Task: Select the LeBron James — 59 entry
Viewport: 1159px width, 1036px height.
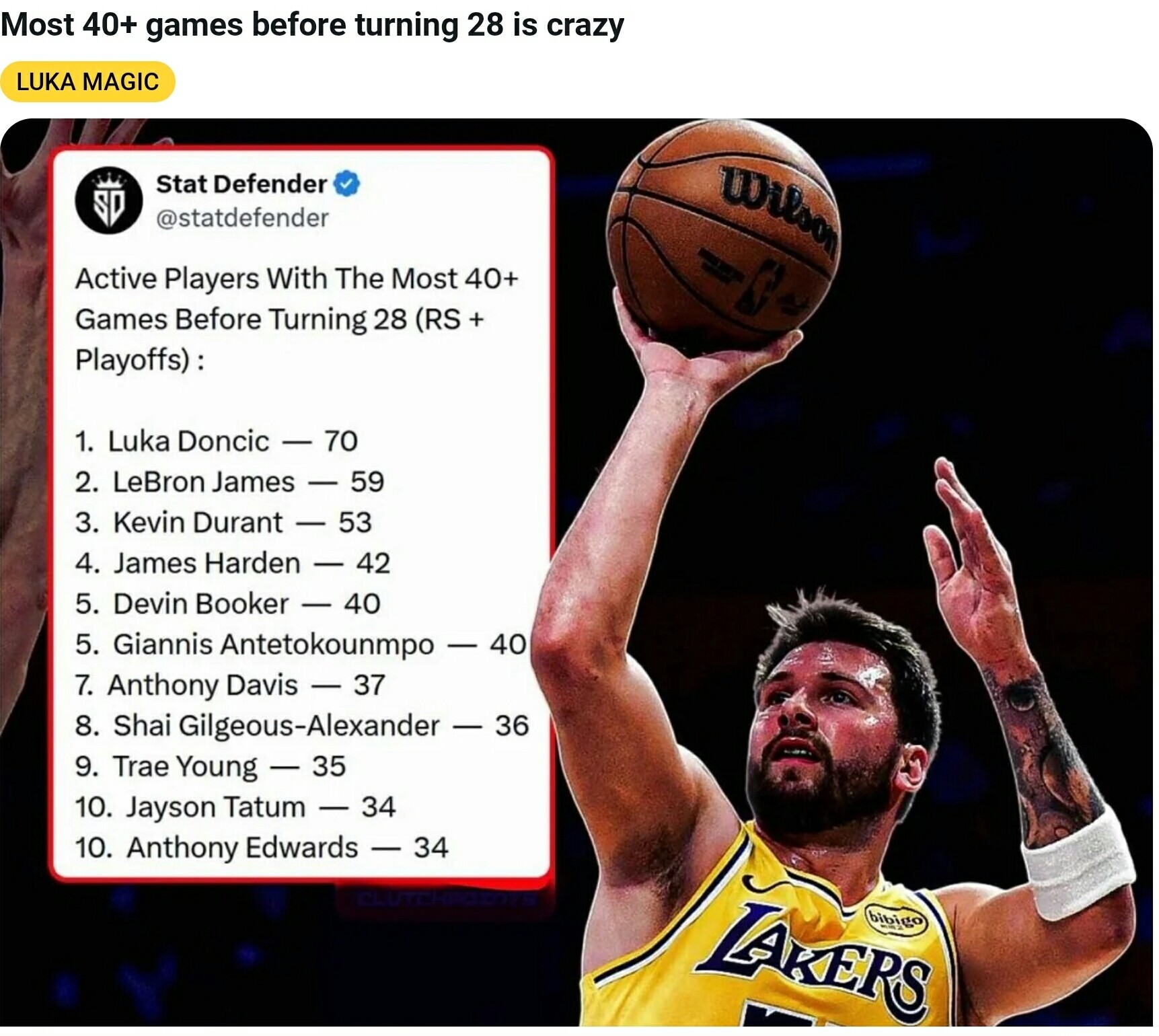Action: pos(229,482)
